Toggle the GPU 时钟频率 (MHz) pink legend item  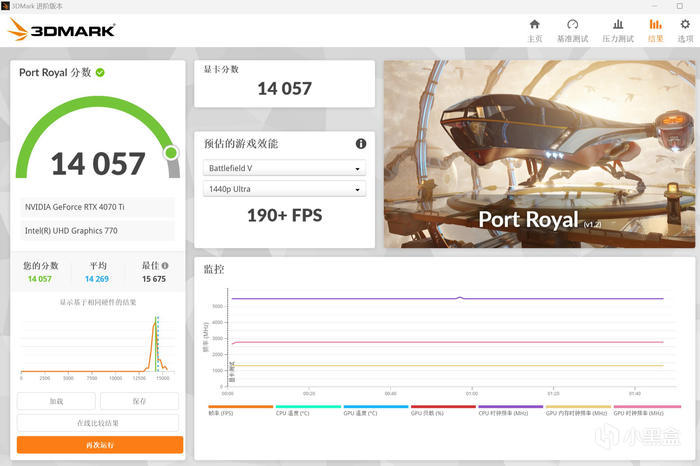click(x=647, y=410)
